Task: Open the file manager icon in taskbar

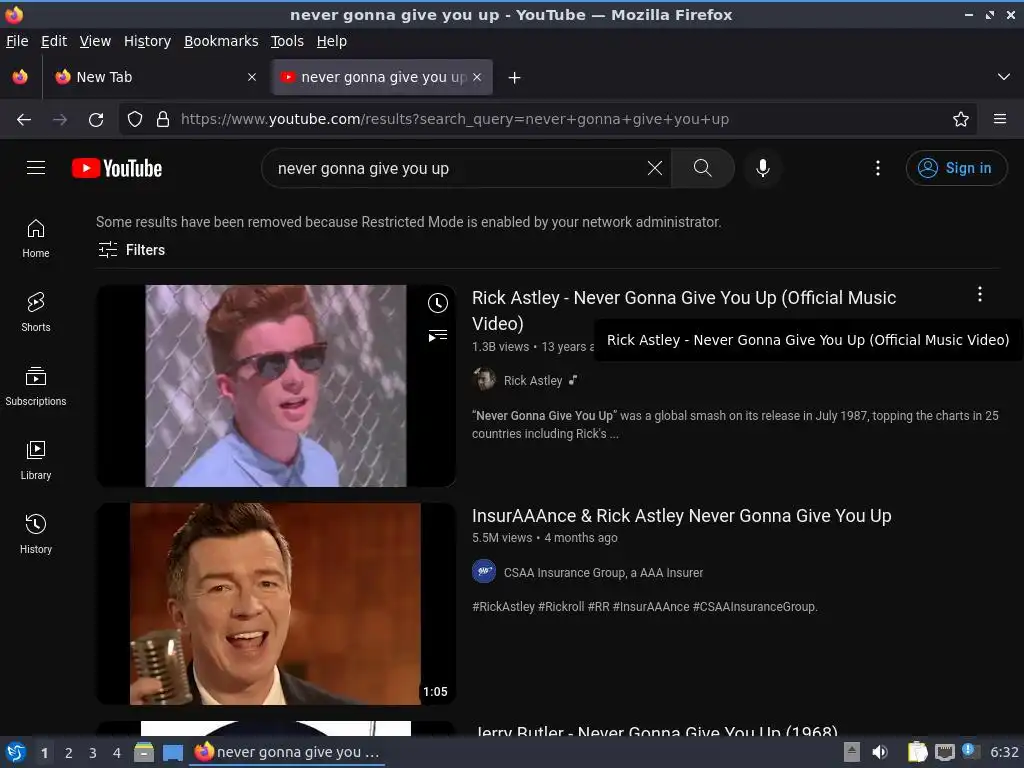Action: 144,752
